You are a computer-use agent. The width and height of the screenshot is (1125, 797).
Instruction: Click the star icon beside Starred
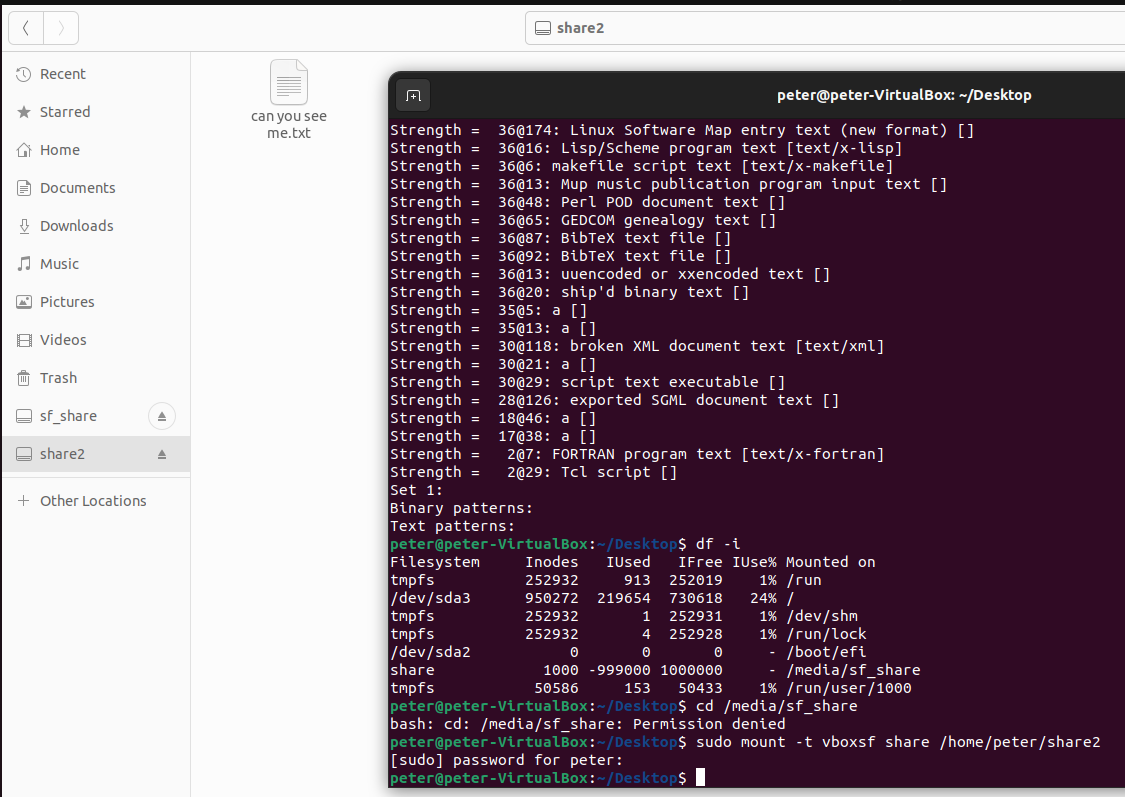point(24,112)
